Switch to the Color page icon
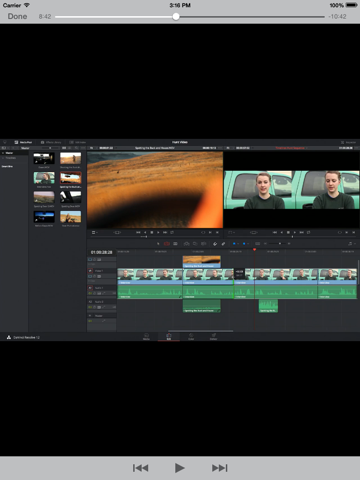Viewport: 360px width, 480px height. pos(191,336)
